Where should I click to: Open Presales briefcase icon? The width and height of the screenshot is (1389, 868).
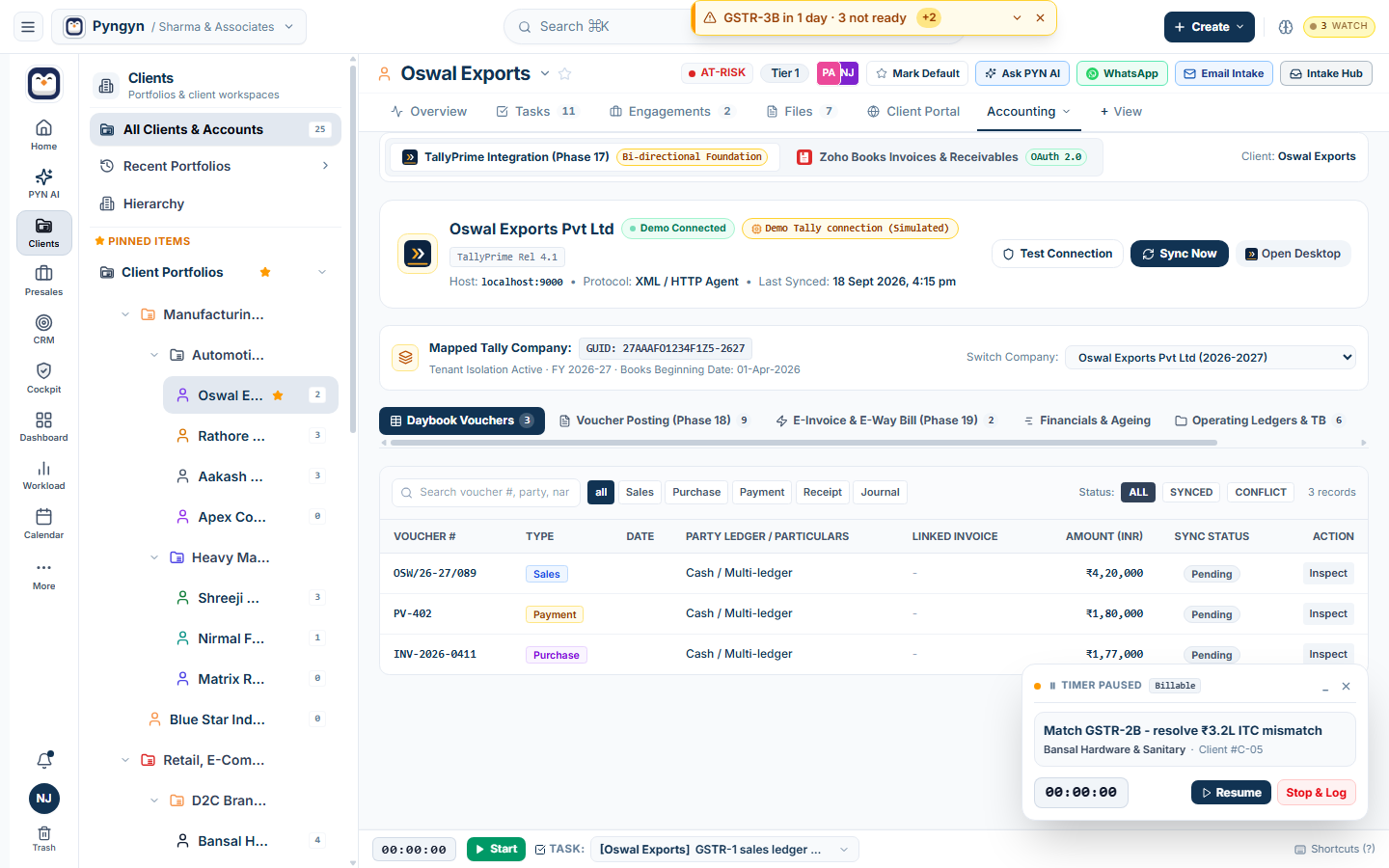(43, 280)
